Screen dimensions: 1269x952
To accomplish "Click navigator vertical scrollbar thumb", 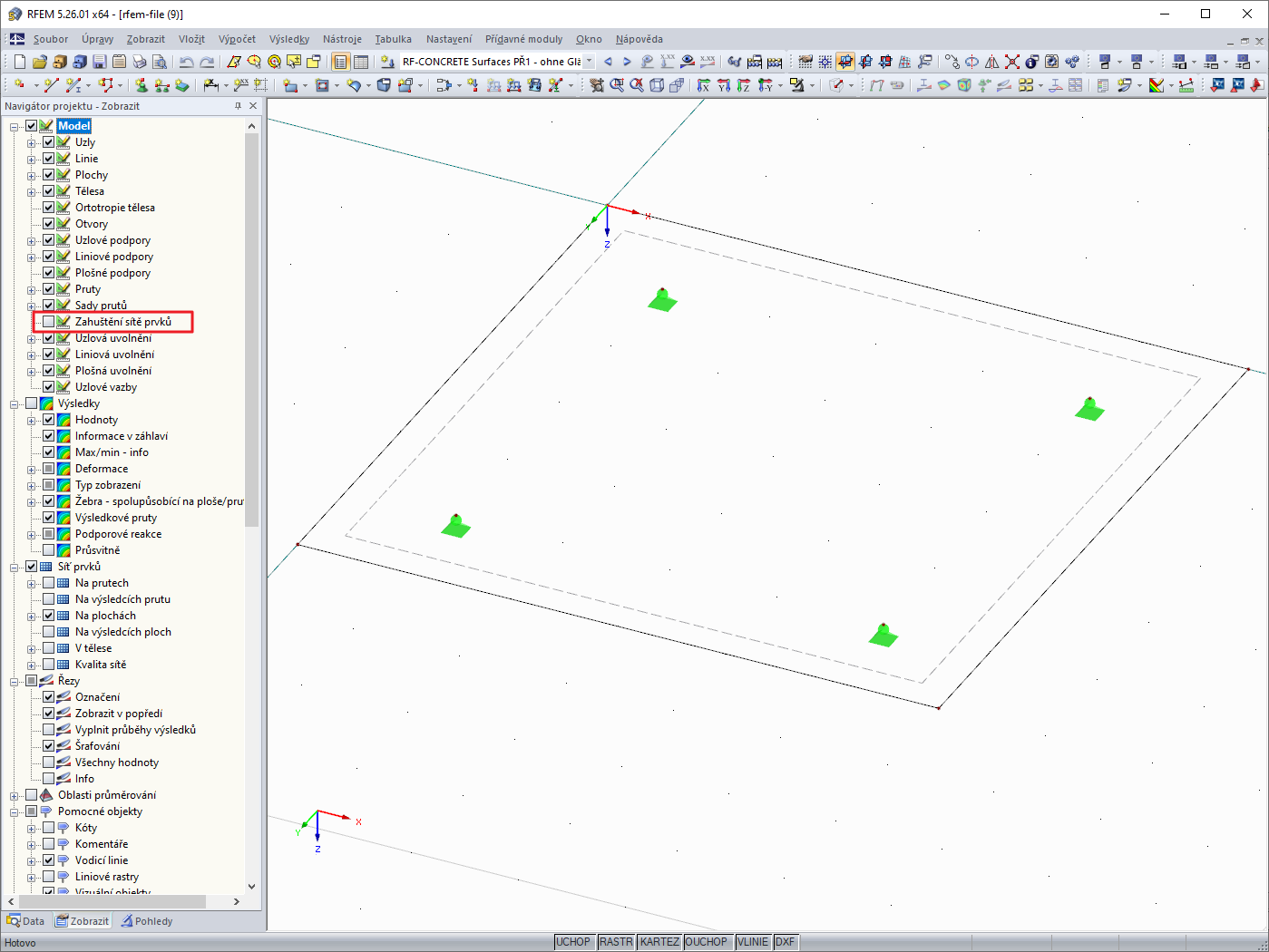I will point(251,330).
